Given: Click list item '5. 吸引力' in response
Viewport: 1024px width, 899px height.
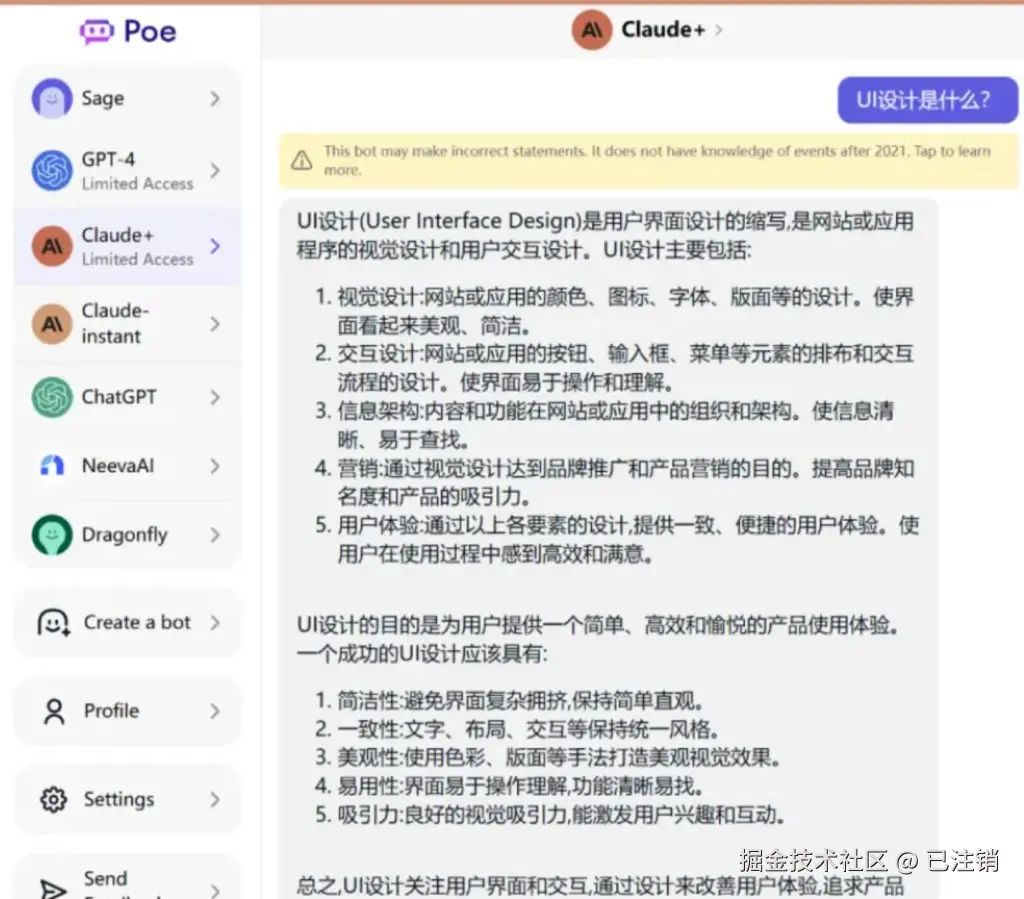Looking at the screenshot, I should [x=550, y=815].
